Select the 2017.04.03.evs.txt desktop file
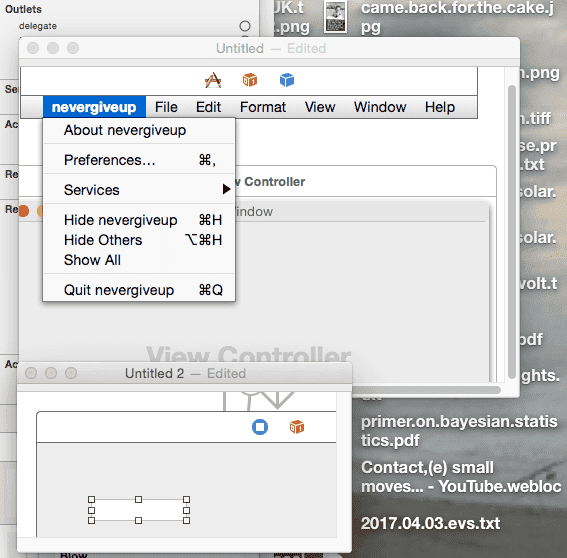Screen dimensions: 567x558 tap(430, 523)
